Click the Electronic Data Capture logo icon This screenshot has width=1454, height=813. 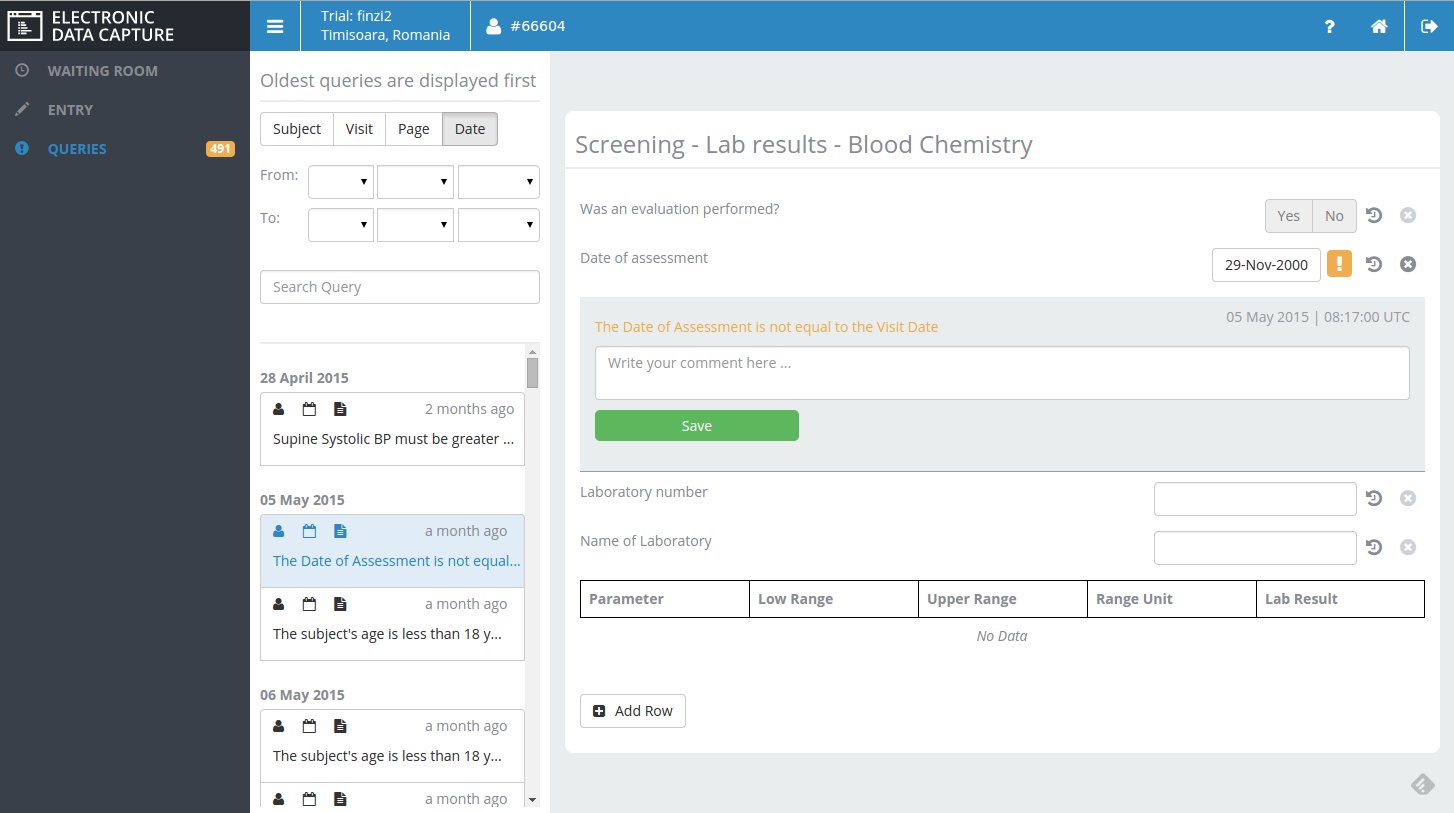24,26
